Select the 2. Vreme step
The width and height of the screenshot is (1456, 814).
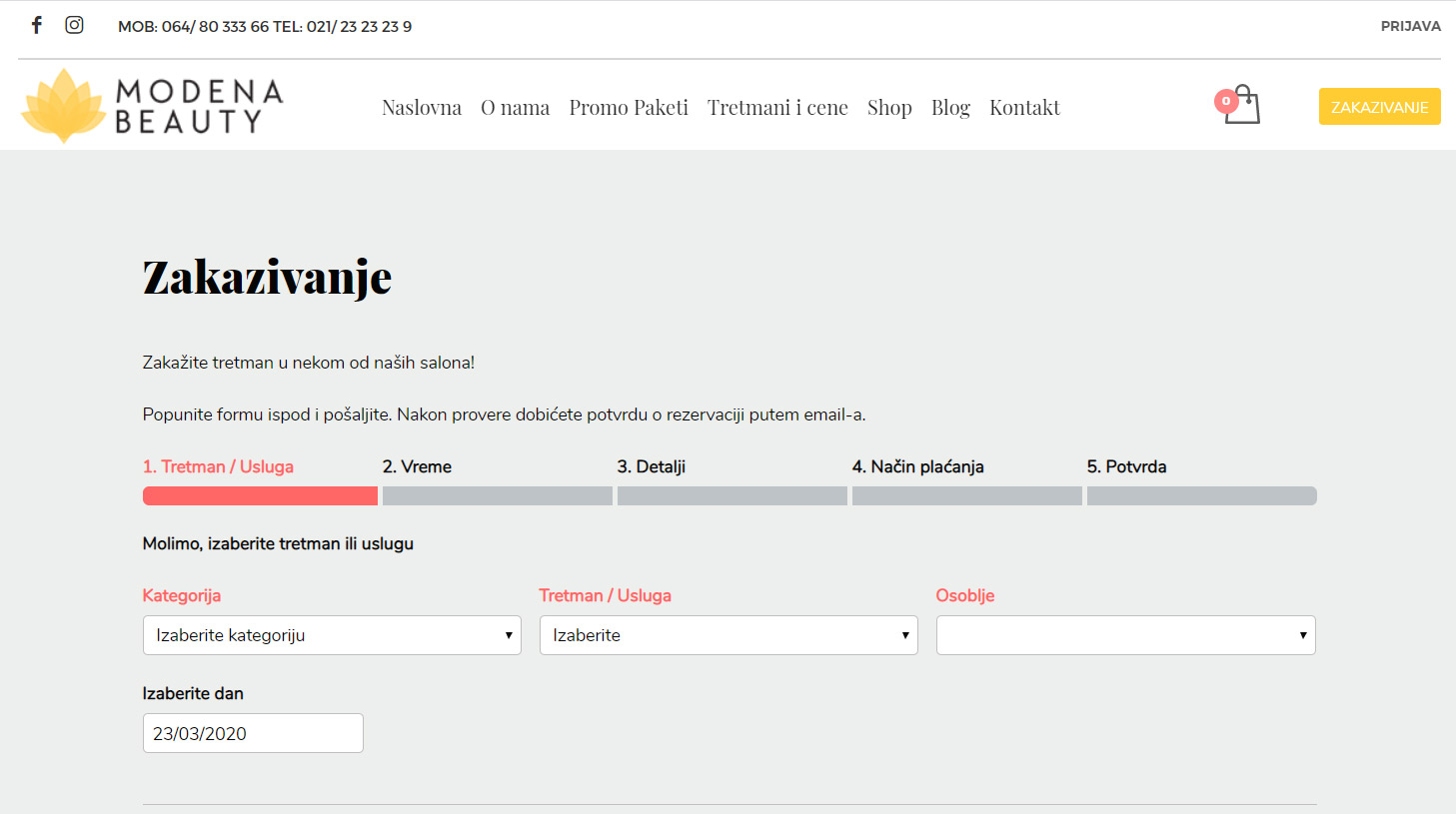417,466
